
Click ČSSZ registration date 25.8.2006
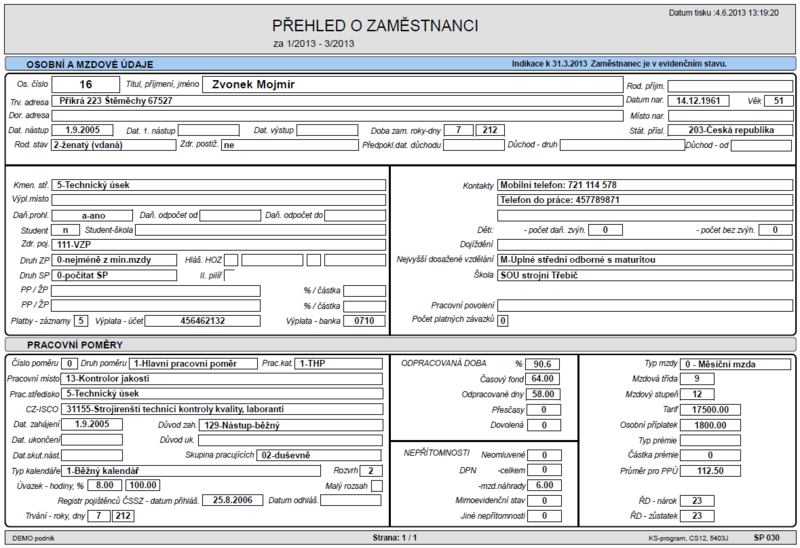coord(233,500)
